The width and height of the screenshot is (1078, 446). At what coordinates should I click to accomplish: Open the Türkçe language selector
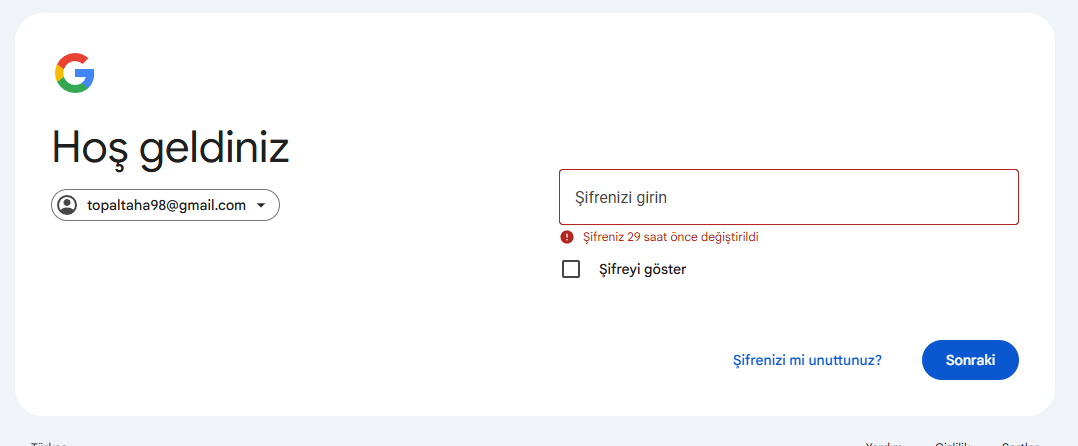pyautogui.click(x=48, y=443)
